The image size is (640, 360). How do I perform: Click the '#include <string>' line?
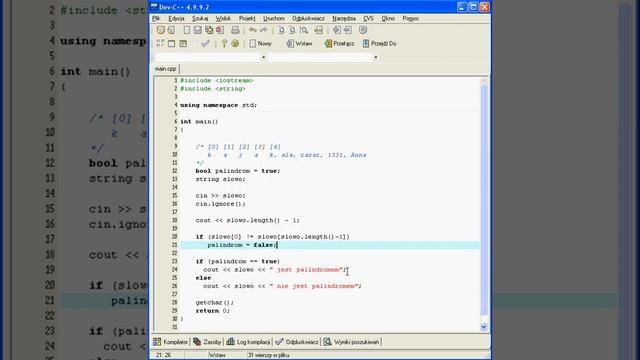coord(213,89)
